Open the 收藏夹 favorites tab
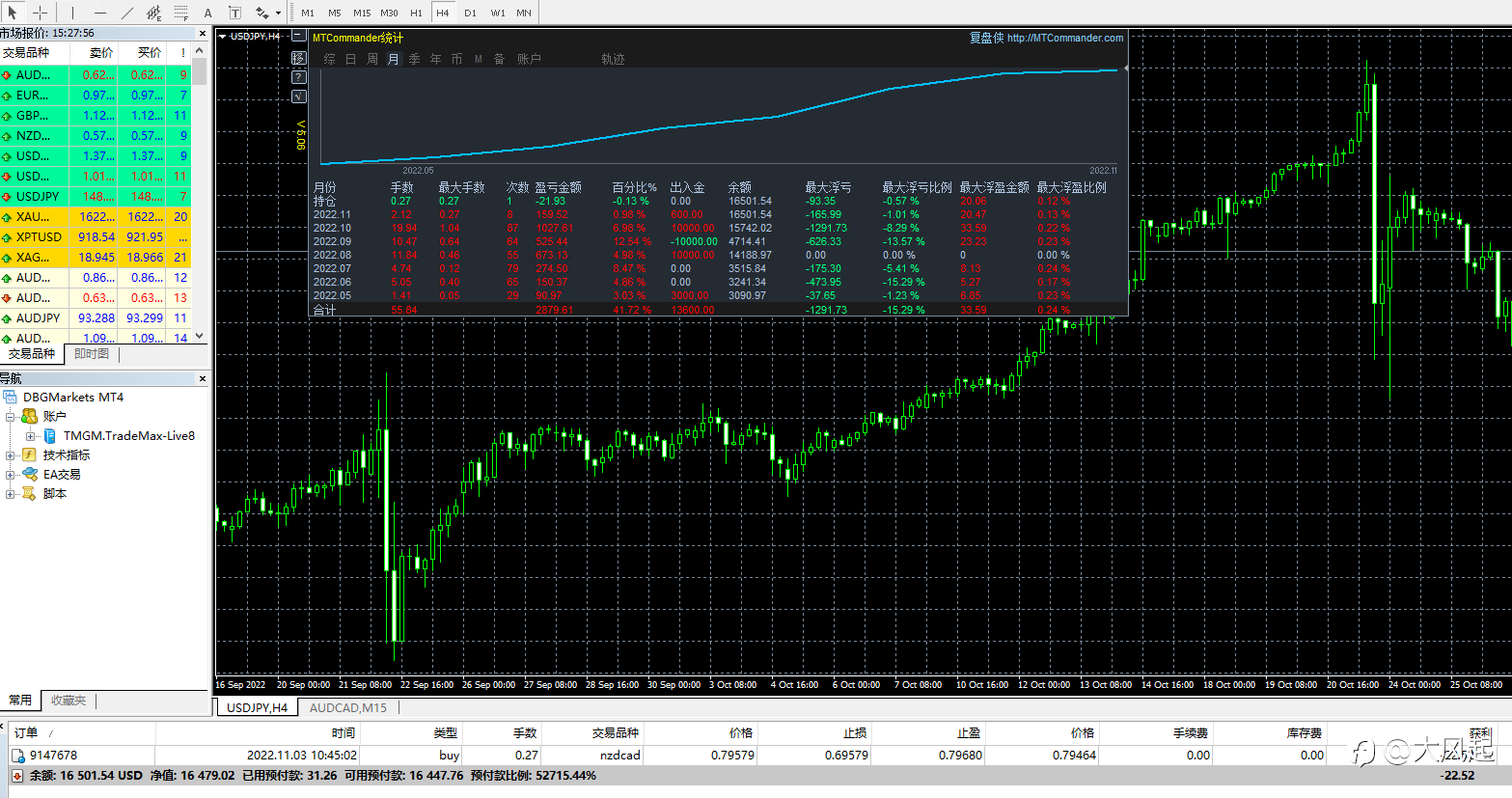The image size is (1512, 798). click(x=69, y=701)
